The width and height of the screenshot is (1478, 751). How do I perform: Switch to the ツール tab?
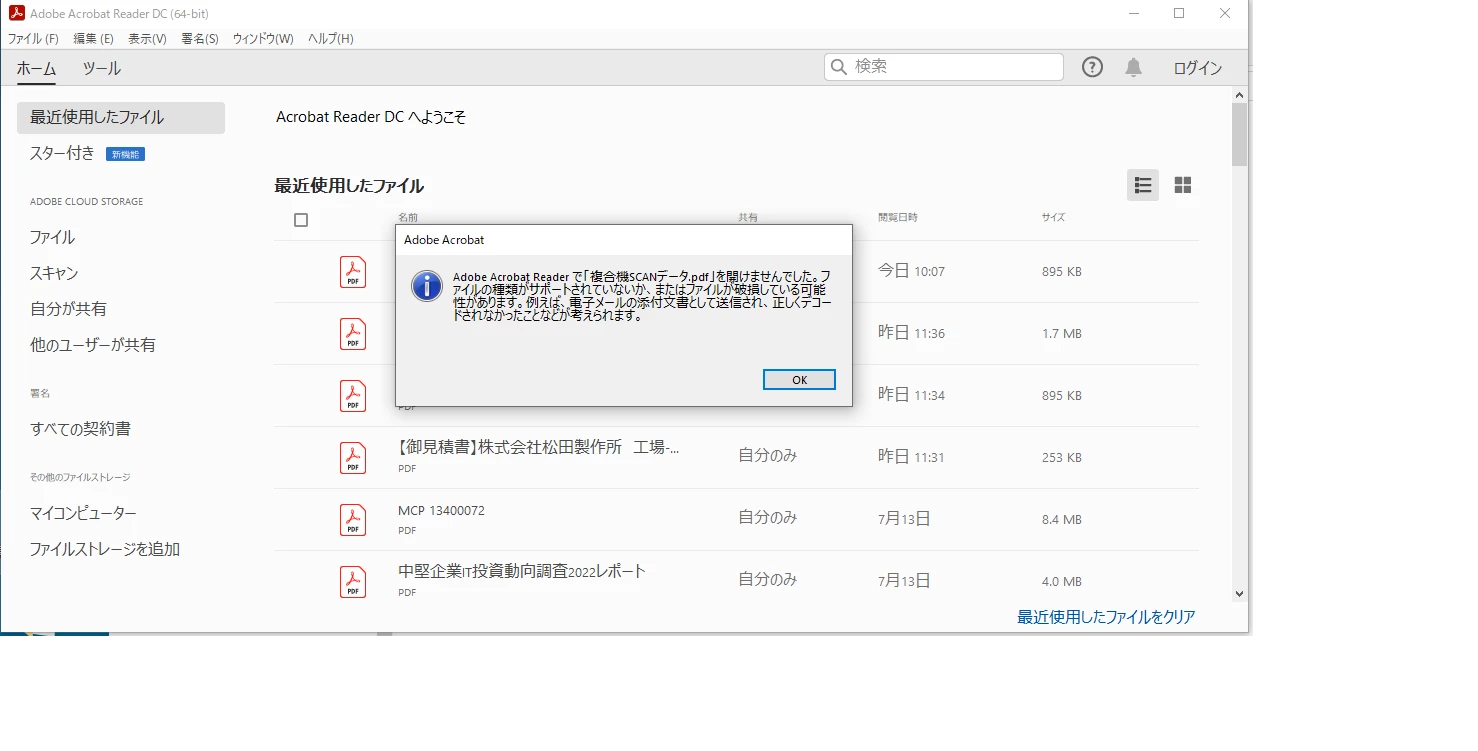101,68
